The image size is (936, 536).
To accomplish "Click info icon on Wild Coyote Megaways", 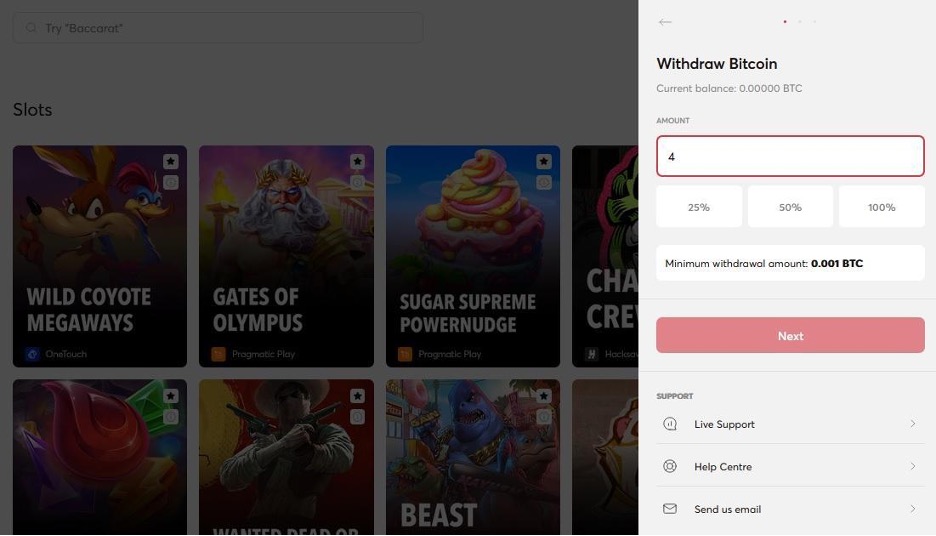I will coord(171,182).
